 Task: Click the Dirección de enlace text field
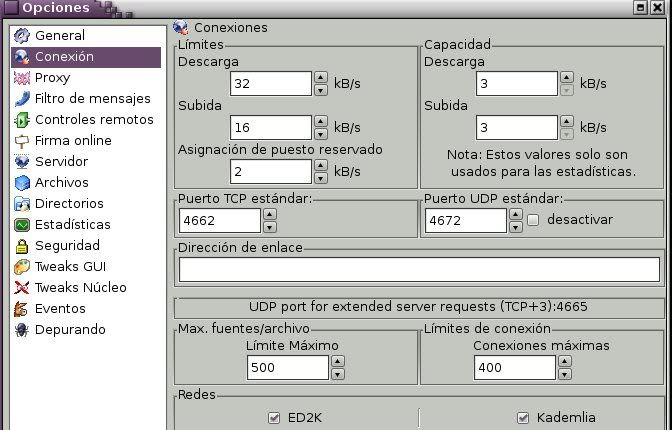click(x=419, y=269)
